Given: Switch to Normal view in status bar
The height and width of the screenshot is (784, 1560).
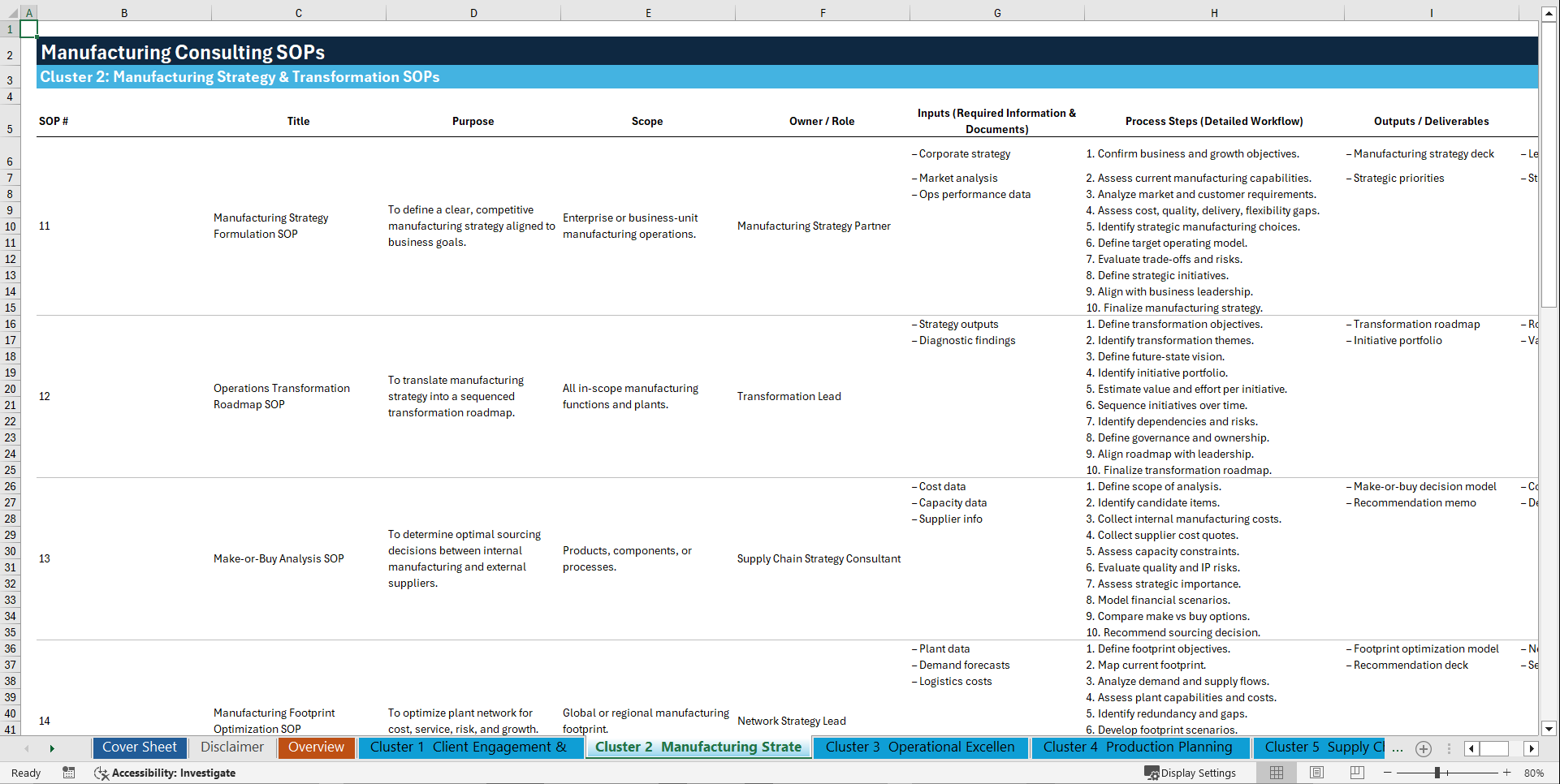Looking at the screenshot, I should (x=1276, y=773).
